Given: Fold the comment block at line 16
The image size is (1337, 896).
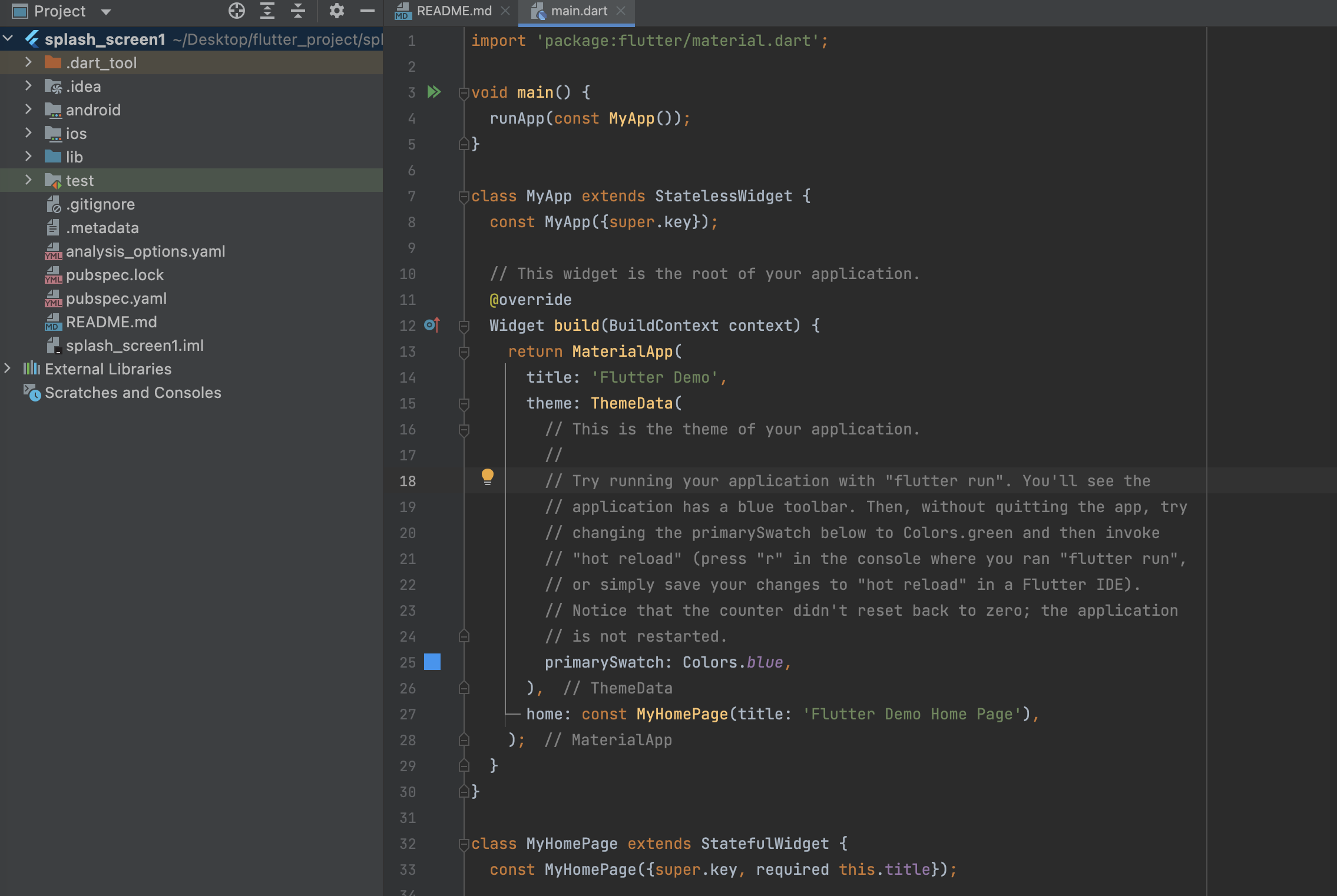Looking at the screenshot, I should pos(464,429).
